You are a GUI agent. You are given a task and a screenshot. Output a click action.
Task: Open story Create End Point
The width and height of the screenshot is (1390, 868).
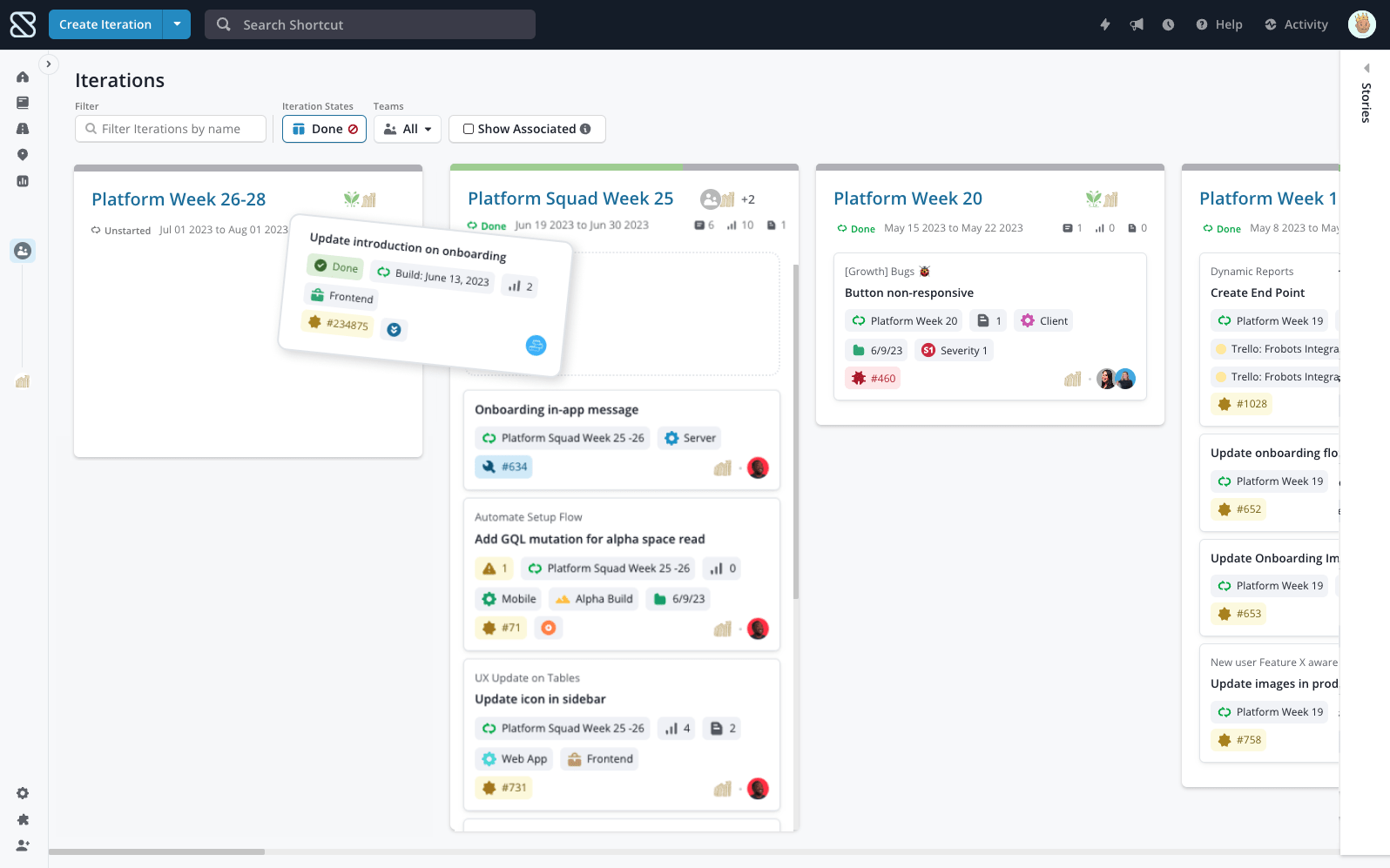[1258, 293]
